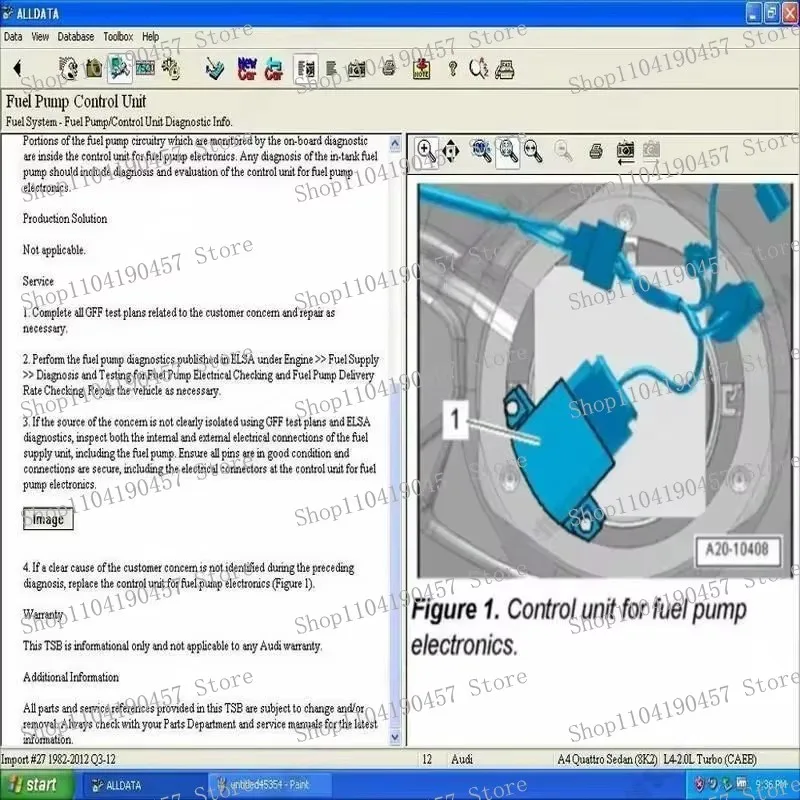Viewport: 800px width, 800px height.
Task: Switch to the text-only layout icon
Action: click(x=332, y=69)
